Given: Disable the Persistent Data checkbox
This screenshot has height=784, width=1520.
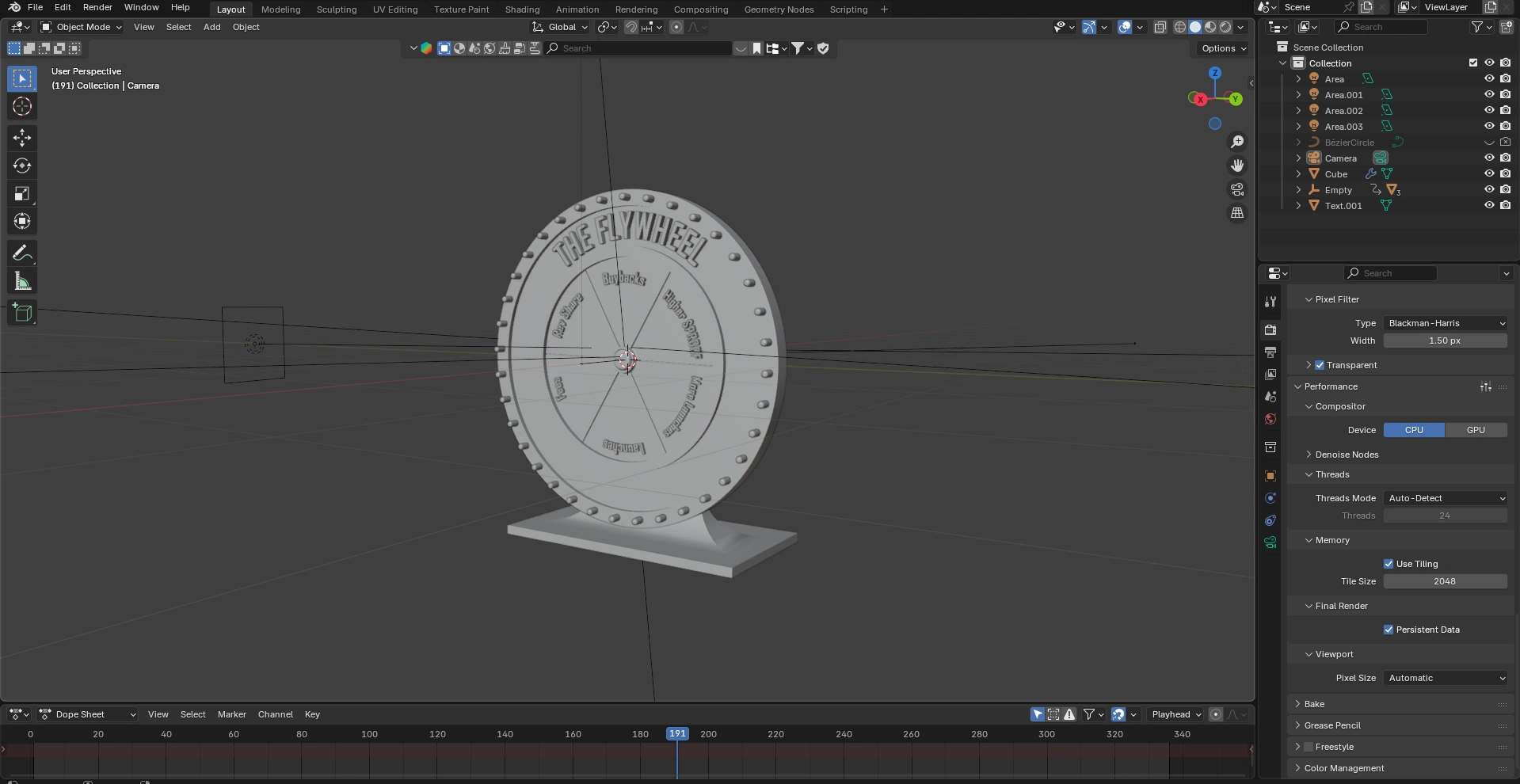Looking at the screenshot, I should [1388, 630].
